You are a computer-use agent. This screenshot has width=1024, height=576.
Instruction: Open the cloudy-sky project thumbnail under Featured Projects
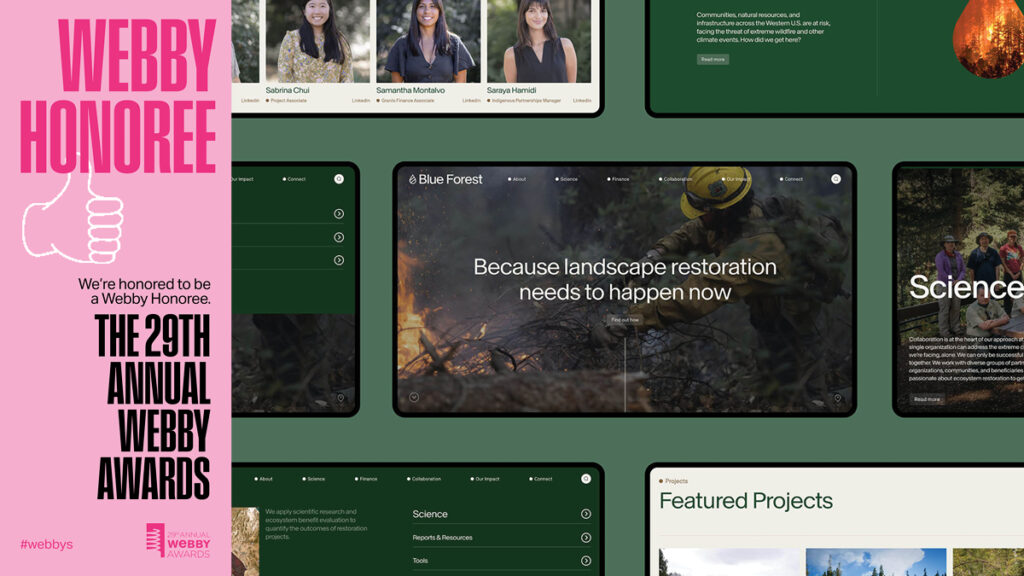point(729,562)
